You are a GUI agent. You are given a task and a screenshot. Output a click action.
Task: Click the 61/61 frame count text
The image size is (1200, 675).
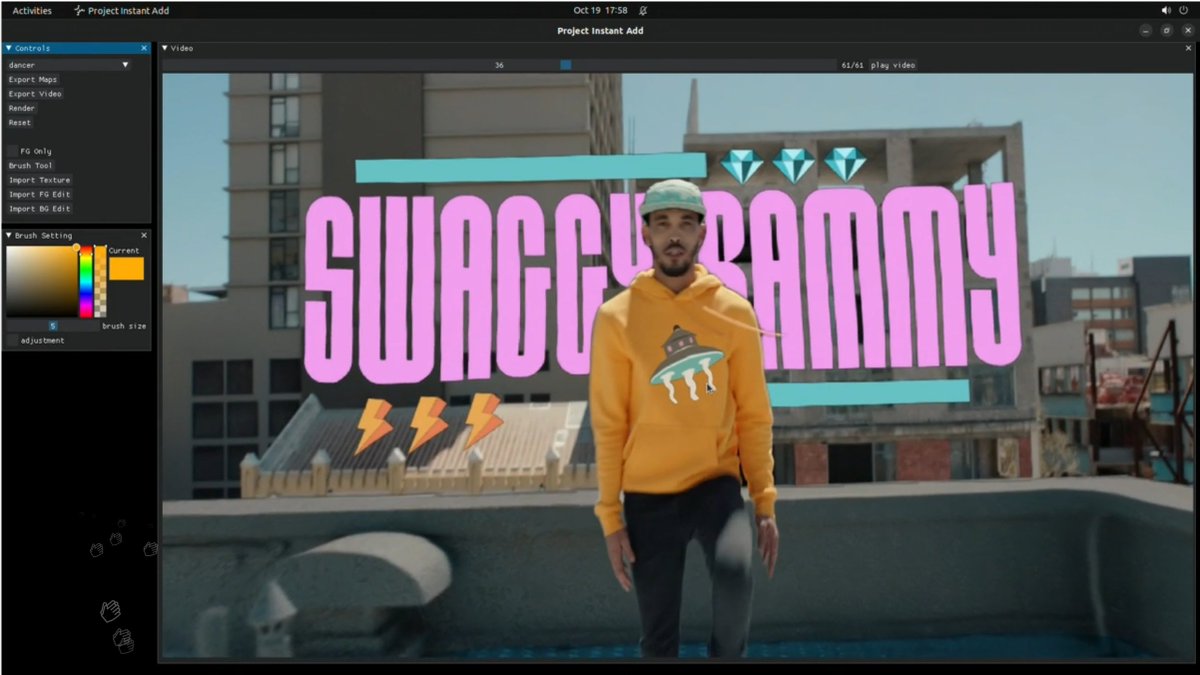(x=852, y=65)
